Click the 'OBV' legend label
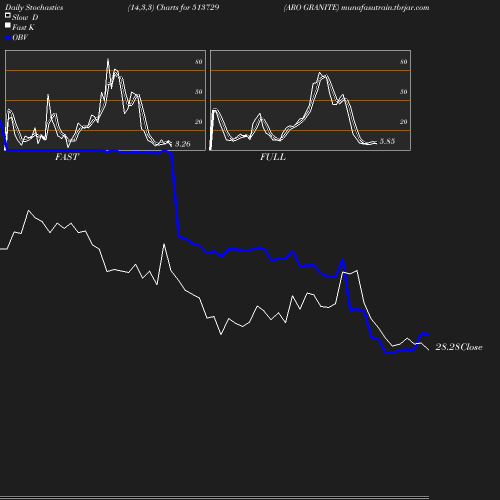500x500 pixels. (20, 38)
